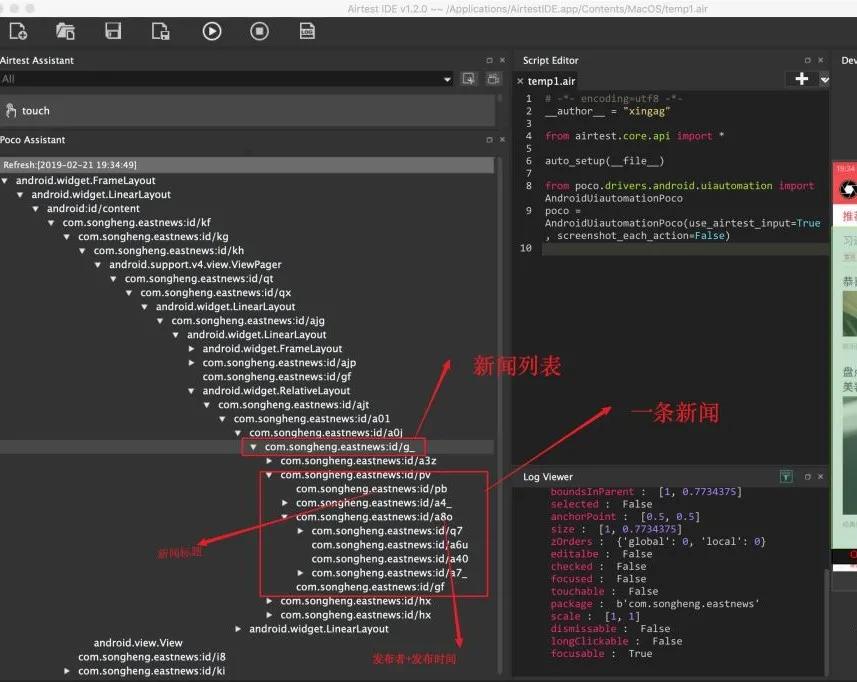The width and height of the screenshot is (857, 682).
Task: Select the touch hand icon in Airtest Assistant
Action: pos(12,110)
